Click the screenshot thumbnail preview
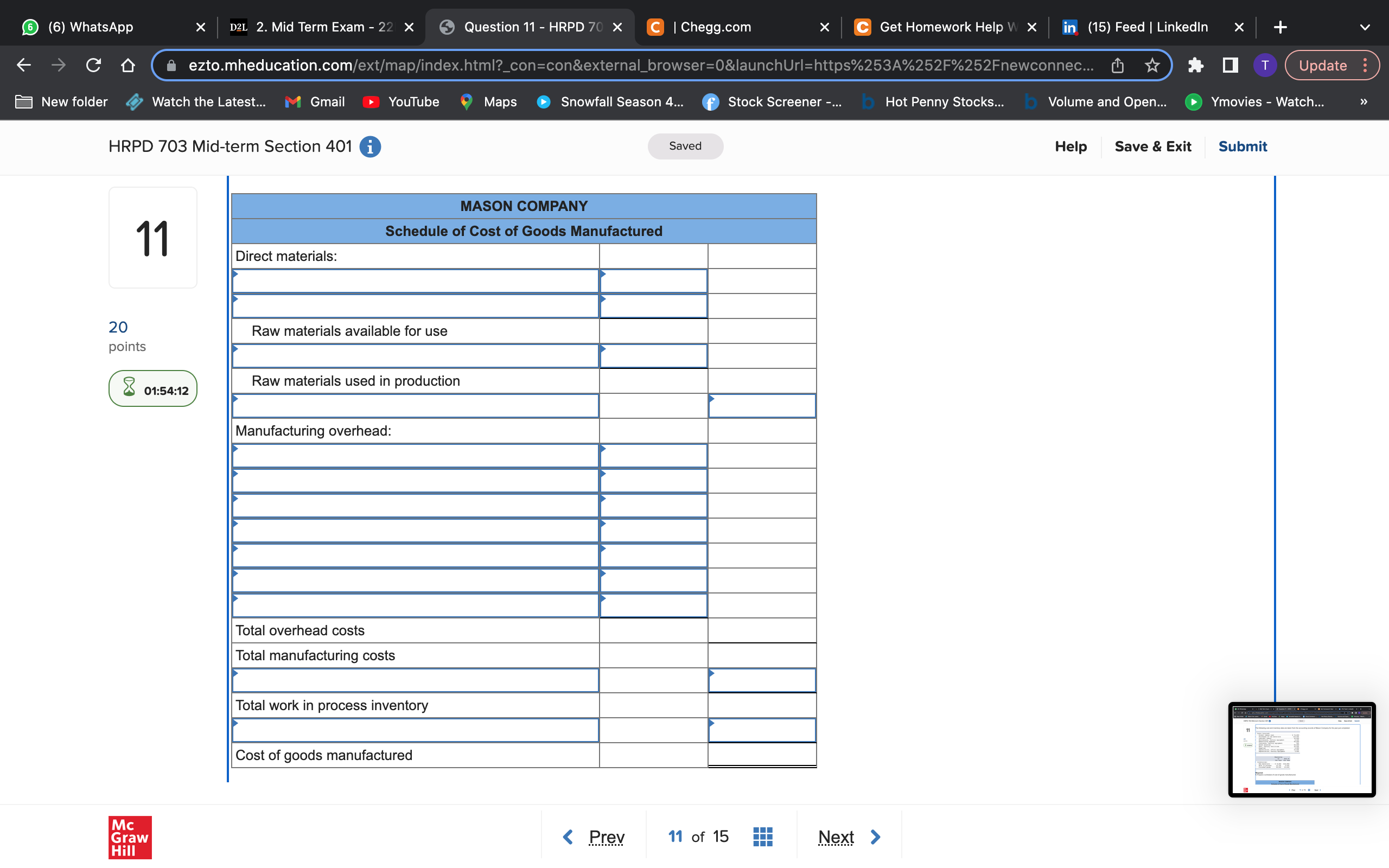The height and width of the screenshot is (868, 1389). (x=1301, y=749)
